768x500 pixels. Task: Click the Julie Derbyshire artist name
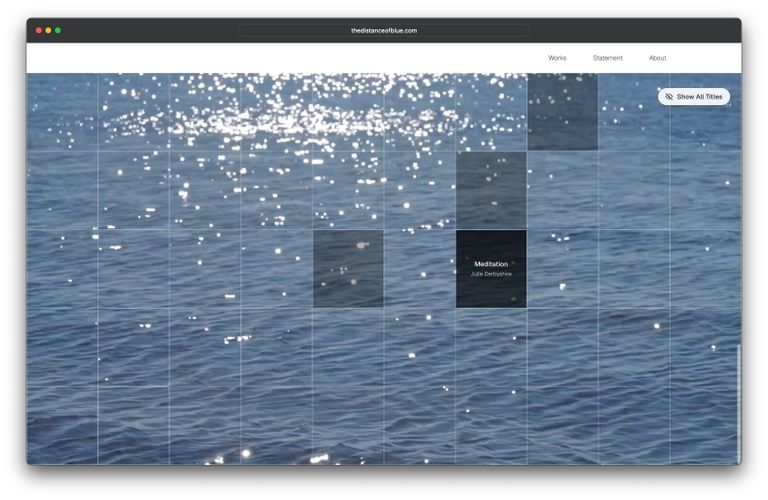click(x=491, y=274)
